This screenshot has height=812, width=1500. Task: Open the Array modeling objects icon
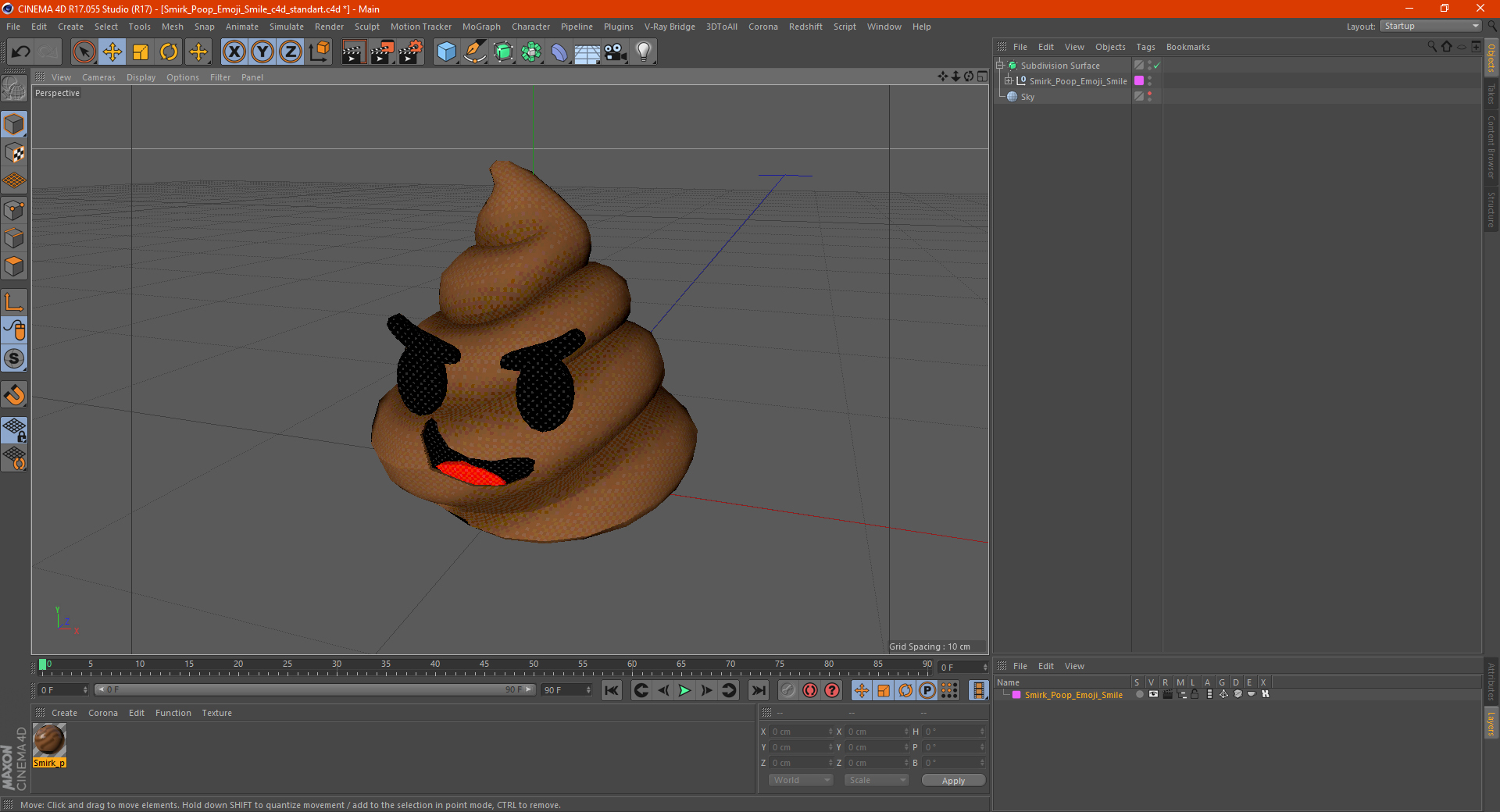pyautogui.click(x=531, y=52)
